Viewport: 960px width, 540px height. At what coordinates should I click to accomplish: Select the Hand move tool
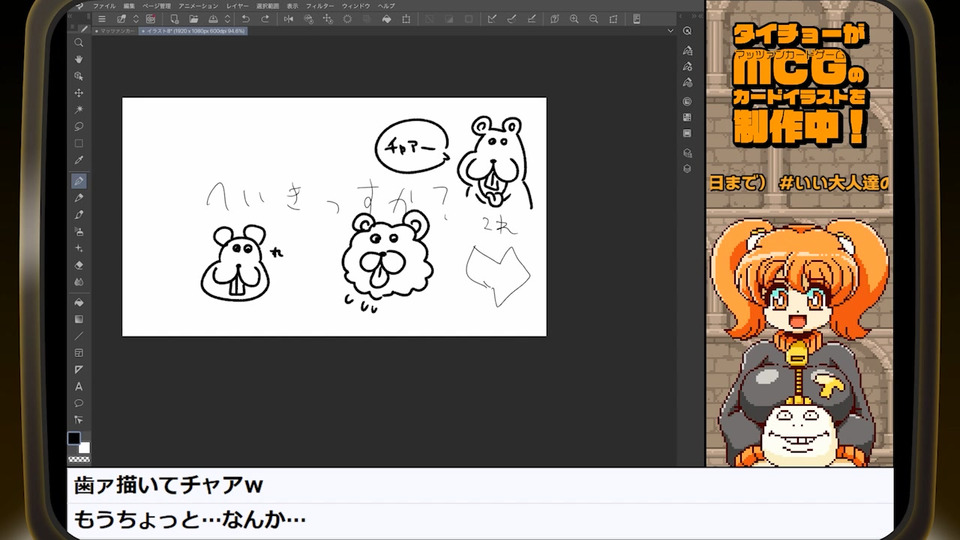click(79, 59)
